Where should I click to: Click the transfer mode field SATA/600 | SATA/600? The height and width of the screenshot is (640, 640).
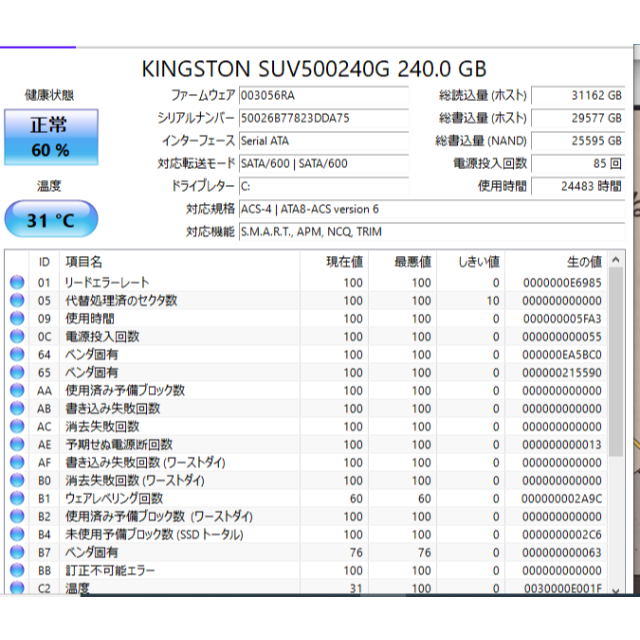[324, 164]
